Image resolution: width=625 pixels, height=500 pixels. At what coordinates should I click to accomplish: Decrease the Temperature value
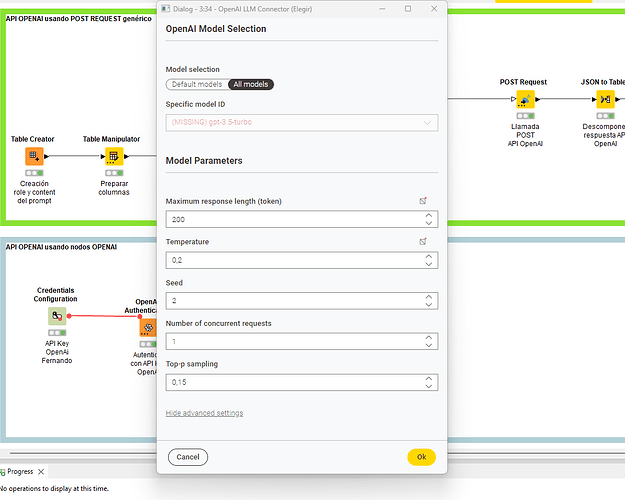(428, 264)
